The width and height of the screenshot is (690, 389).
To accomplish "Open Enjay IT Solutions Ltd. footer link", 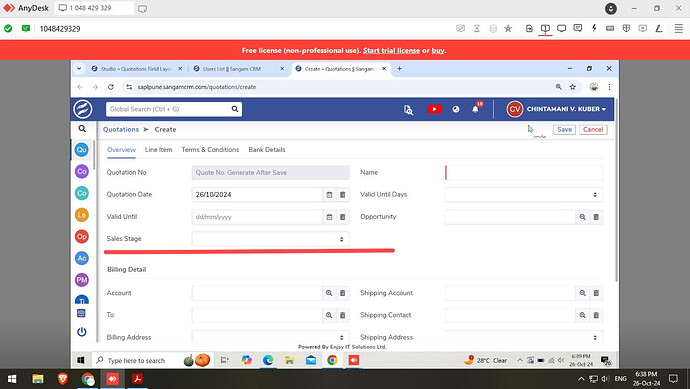I will tap(358, 347).
